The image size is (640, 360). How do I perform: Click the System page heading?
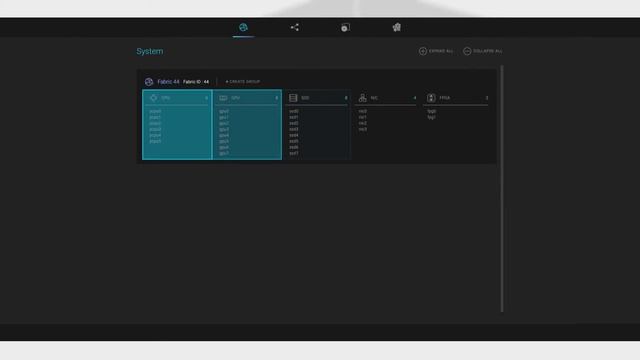150,51
